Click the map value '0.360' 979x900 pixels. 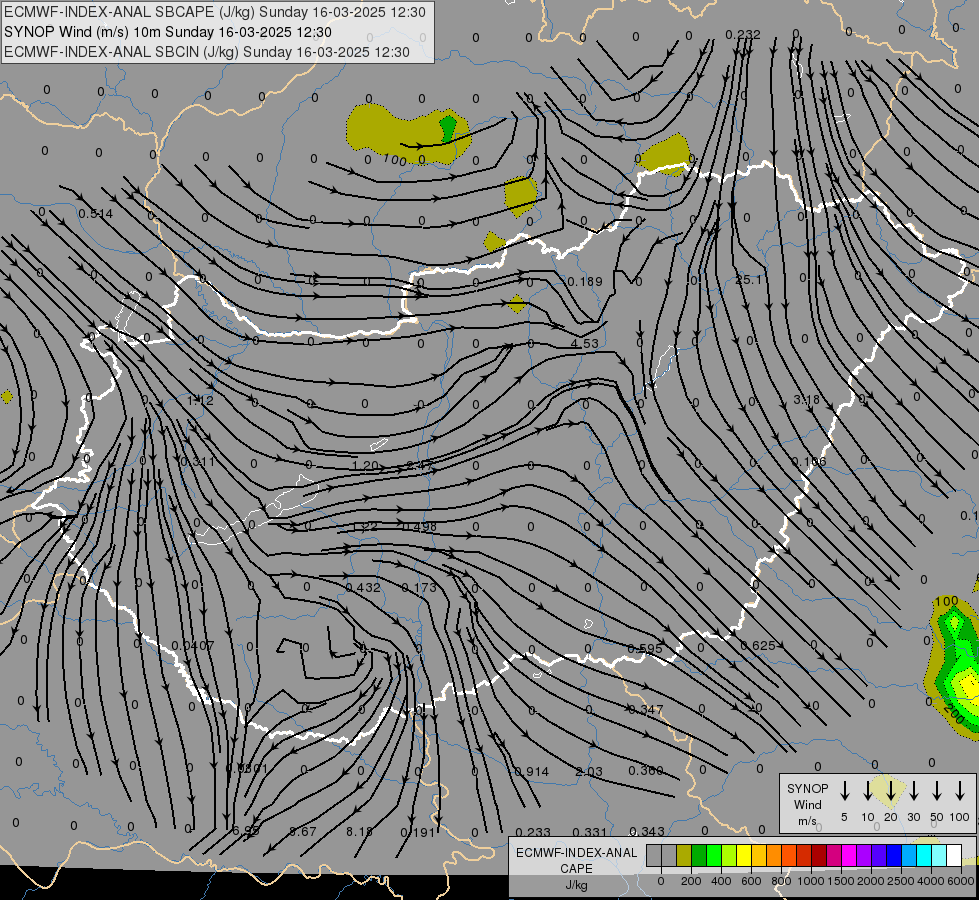click(646, 770)
